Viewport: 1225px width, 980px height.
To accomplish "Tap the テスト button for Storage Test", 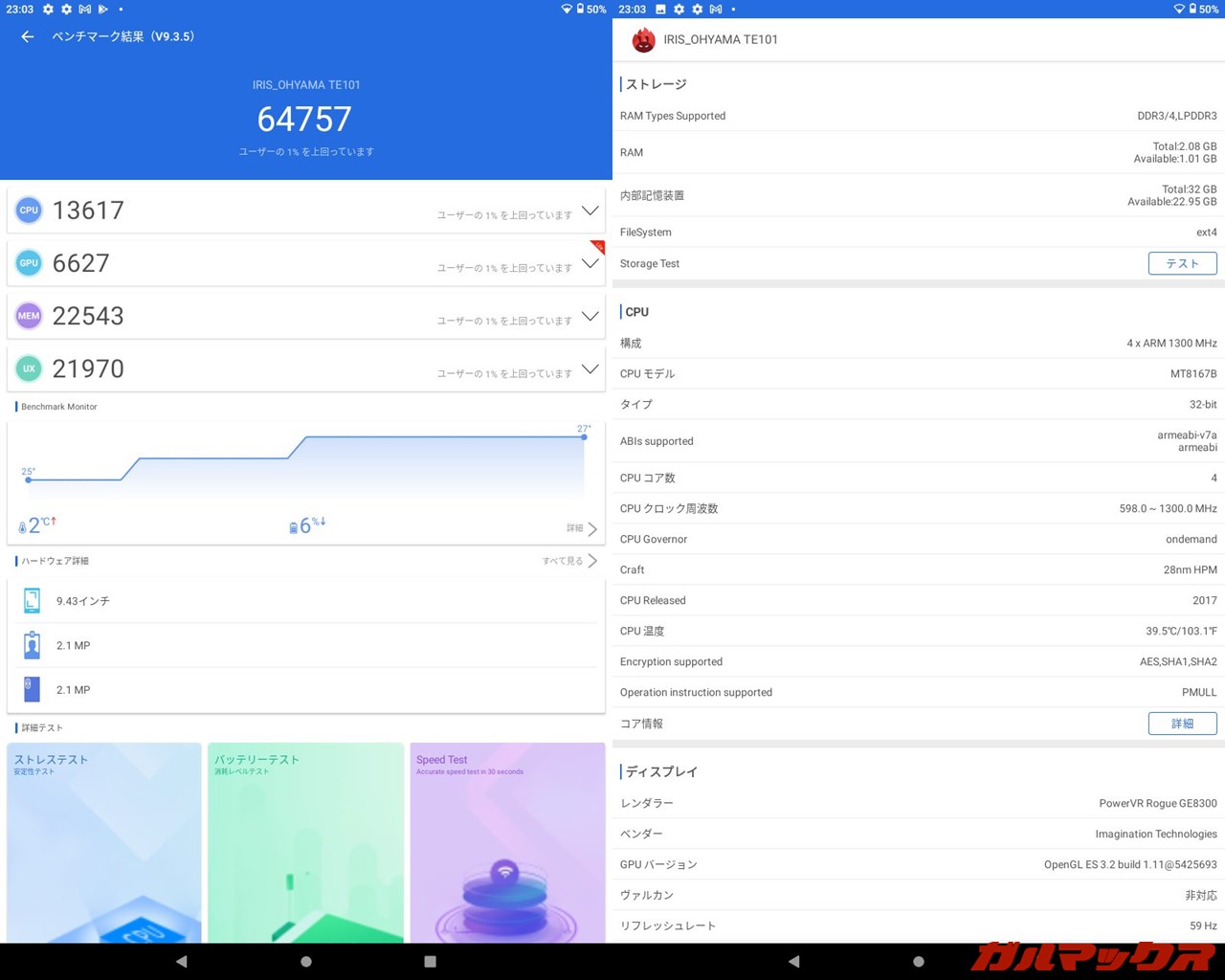I will 1182,263.
